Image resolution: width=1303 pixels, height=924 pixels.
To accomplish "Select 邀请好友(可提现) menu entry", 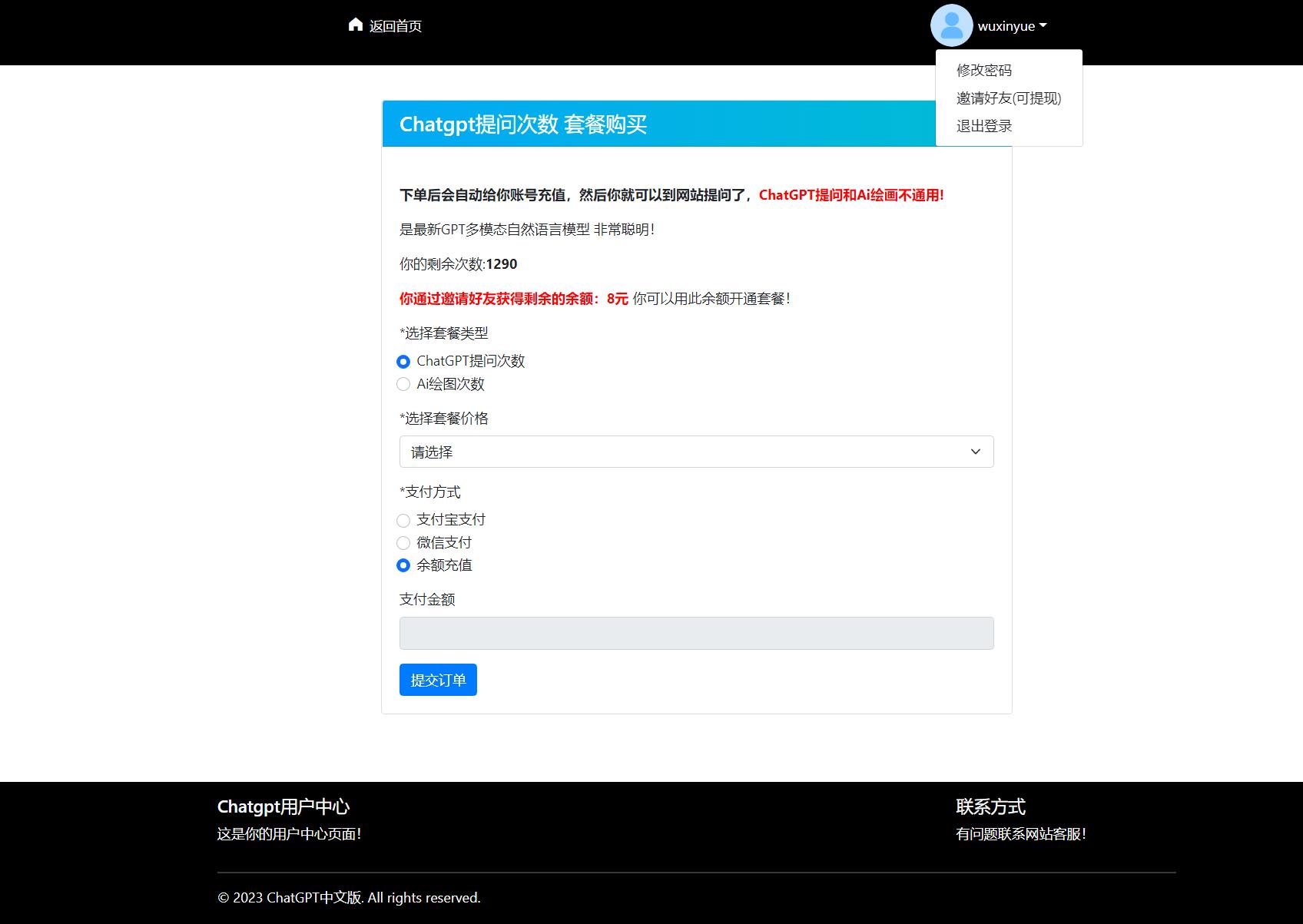I will point(1008,98).
